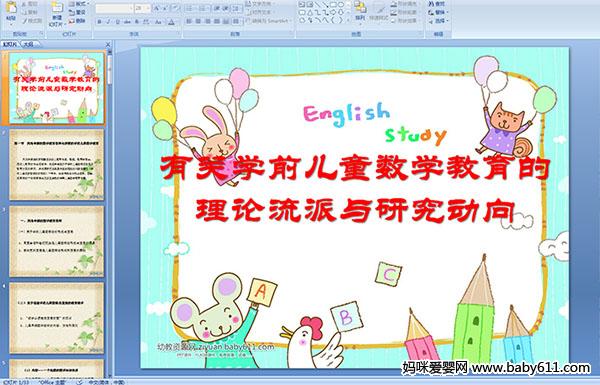Click the Bullets list icon
600x385 pixels.
[189, 8]
